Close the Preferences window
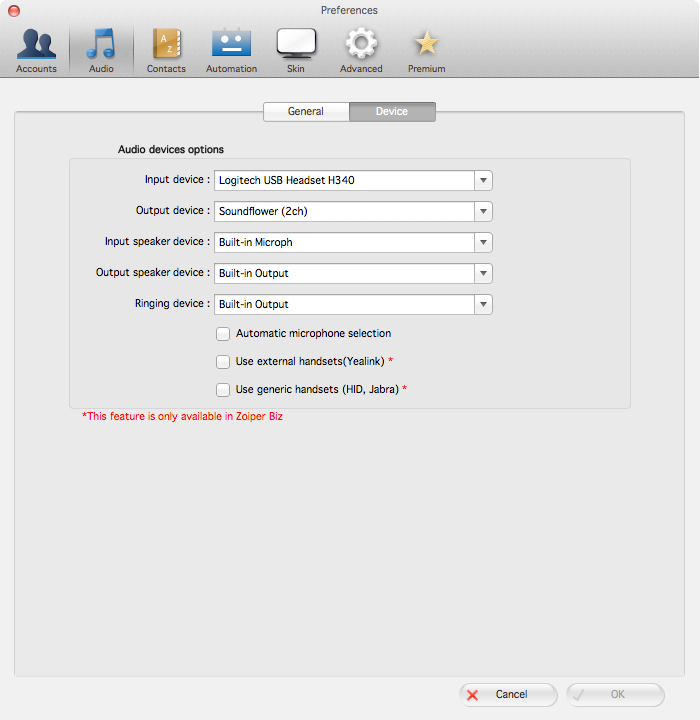The height and width of the screenshot is (720, 700). (14, 11)
